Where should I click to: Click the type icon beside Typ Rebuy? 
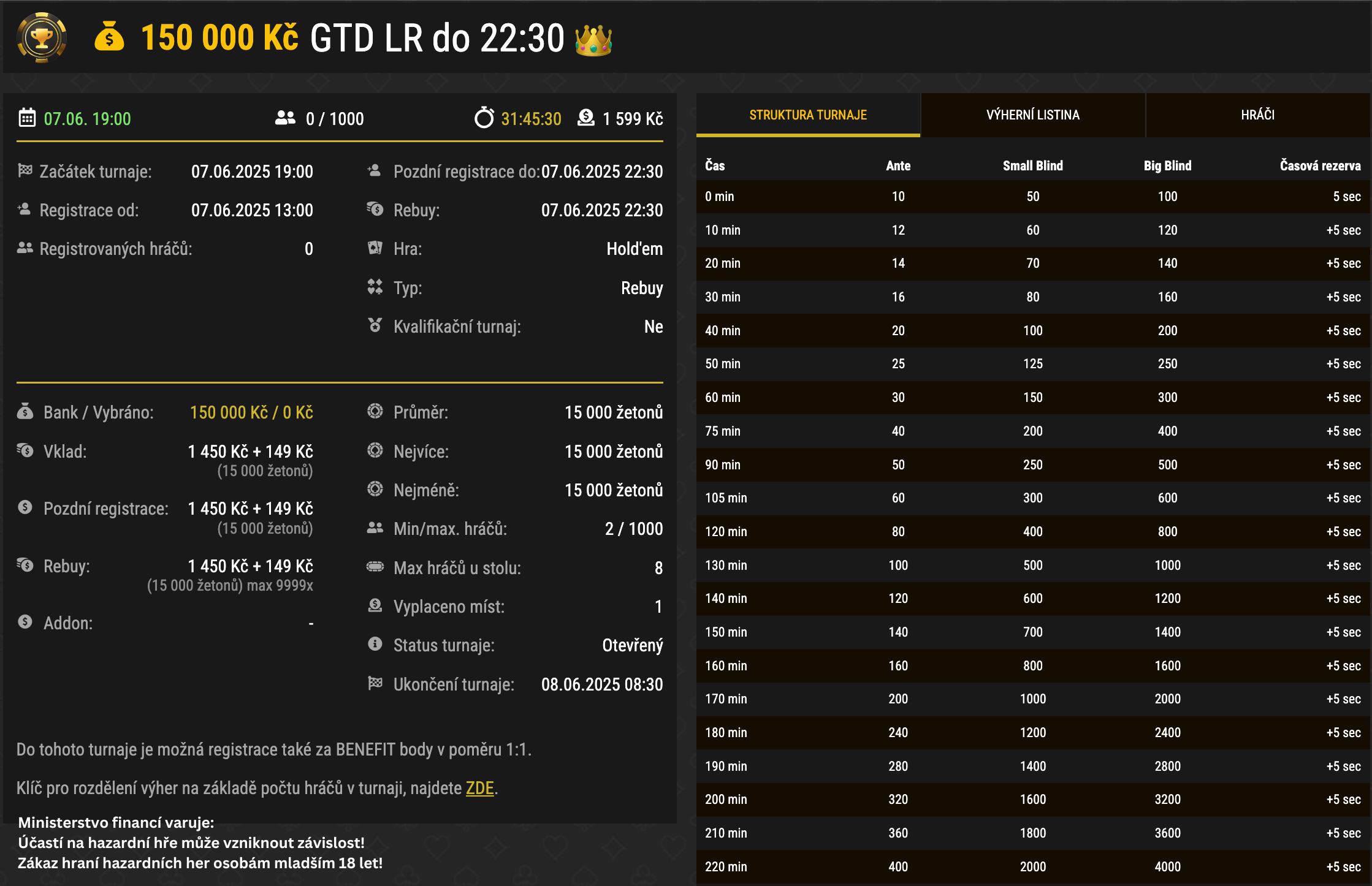coord(375,287)
